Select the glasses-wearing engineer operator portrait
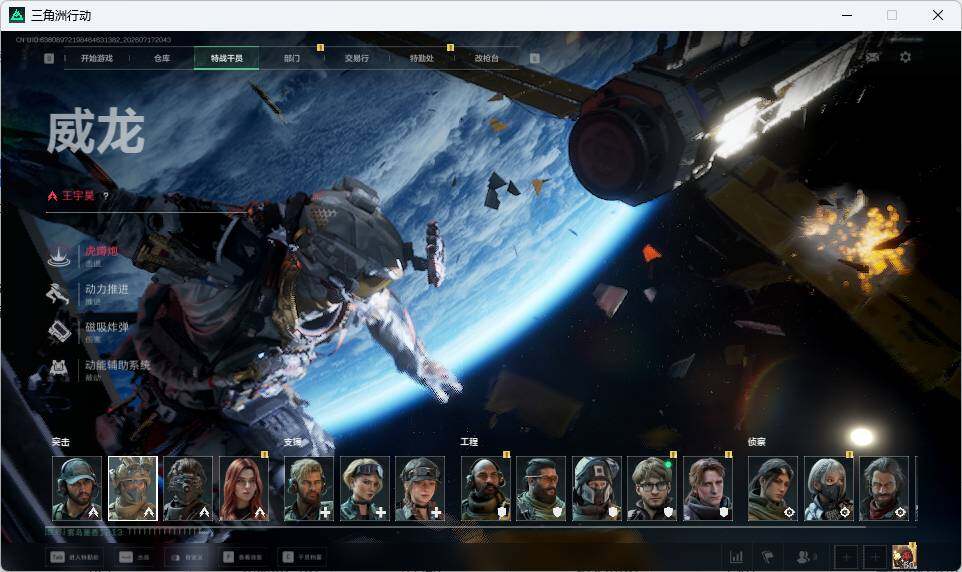This screenshot has height=572, width=962. point(652,489)
